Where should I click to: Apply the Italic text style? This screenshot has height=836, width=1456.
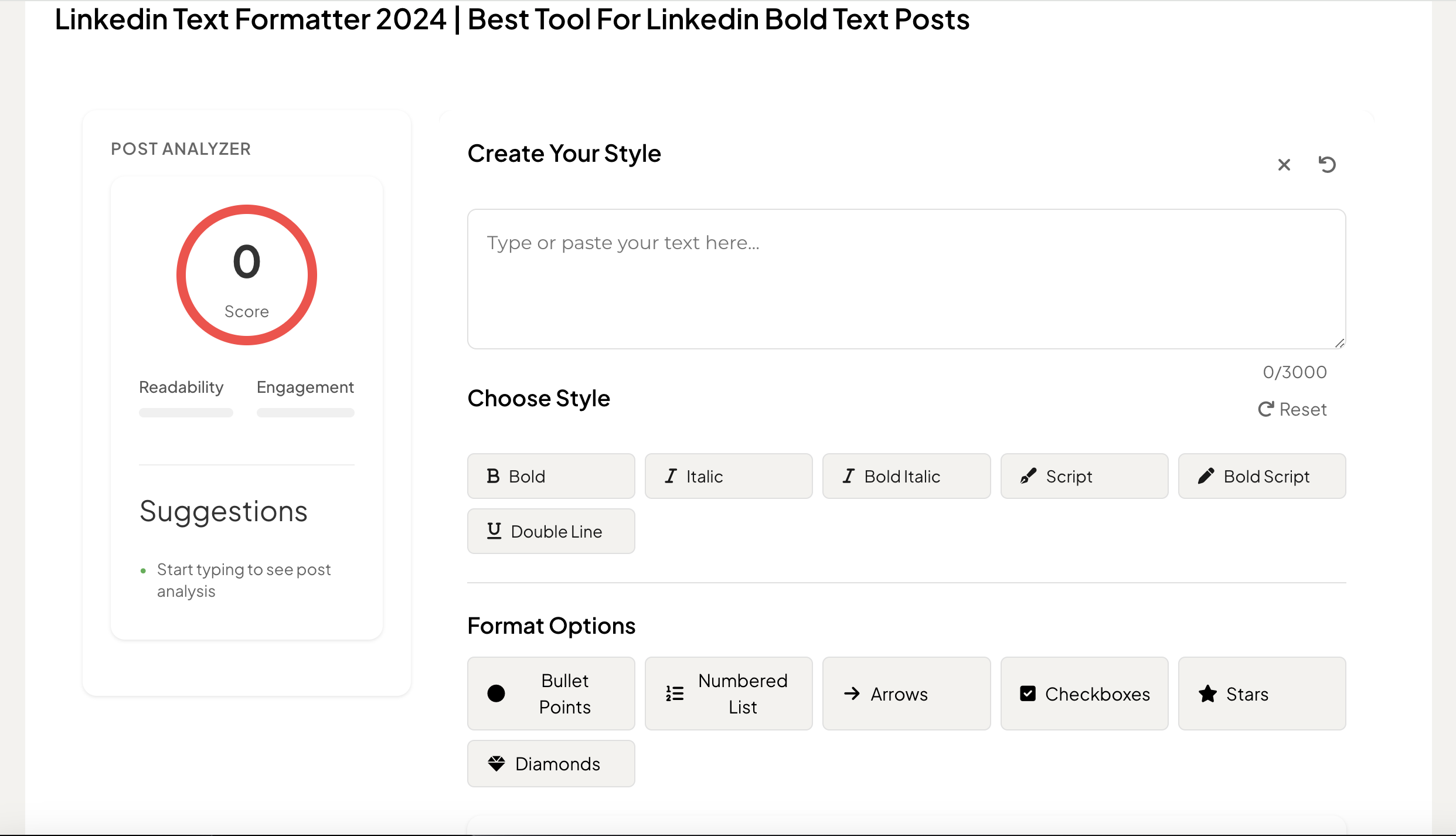[729, 476]
